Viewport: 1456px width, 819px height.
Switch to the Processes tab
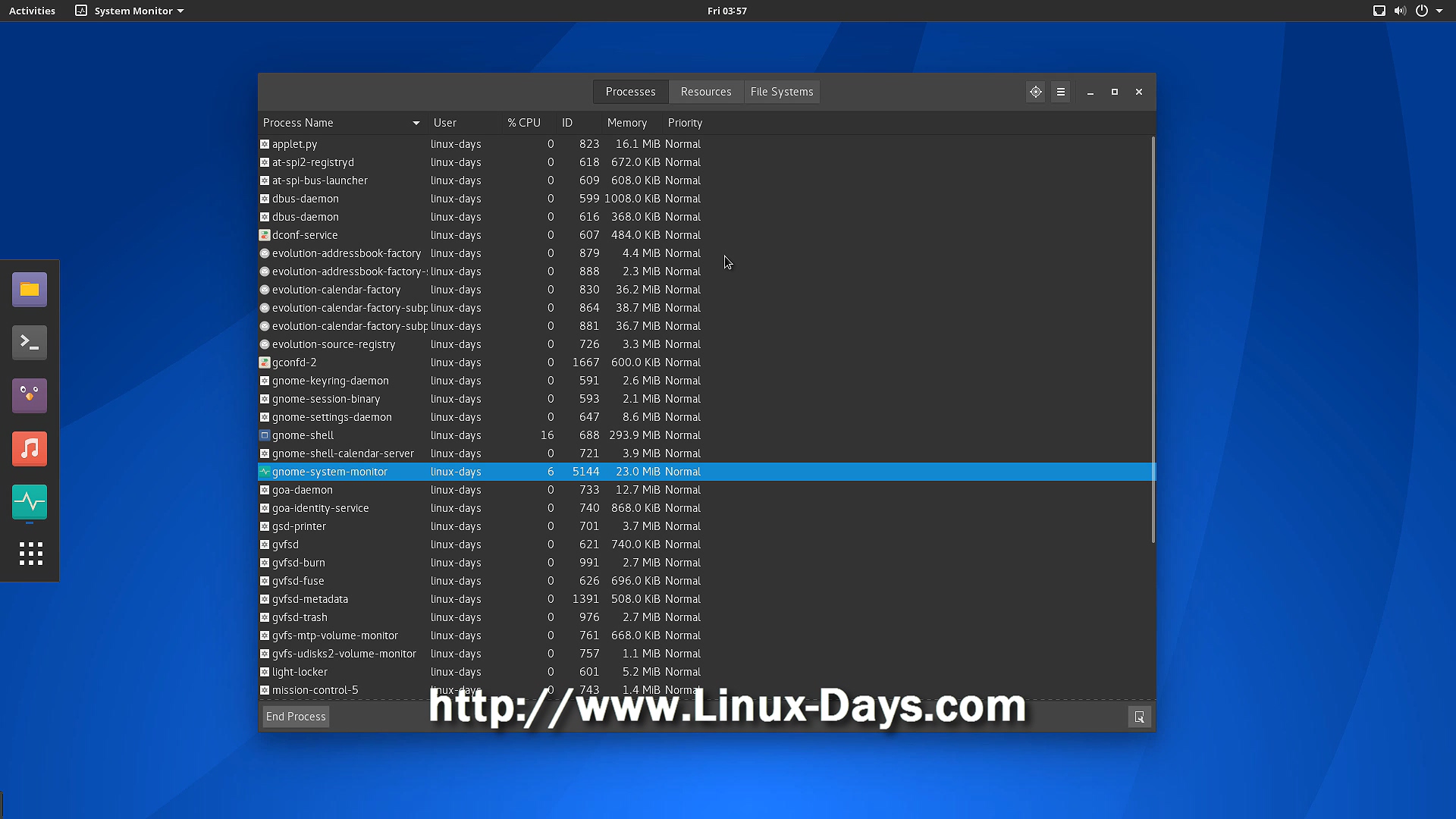(x=630, y=92)
